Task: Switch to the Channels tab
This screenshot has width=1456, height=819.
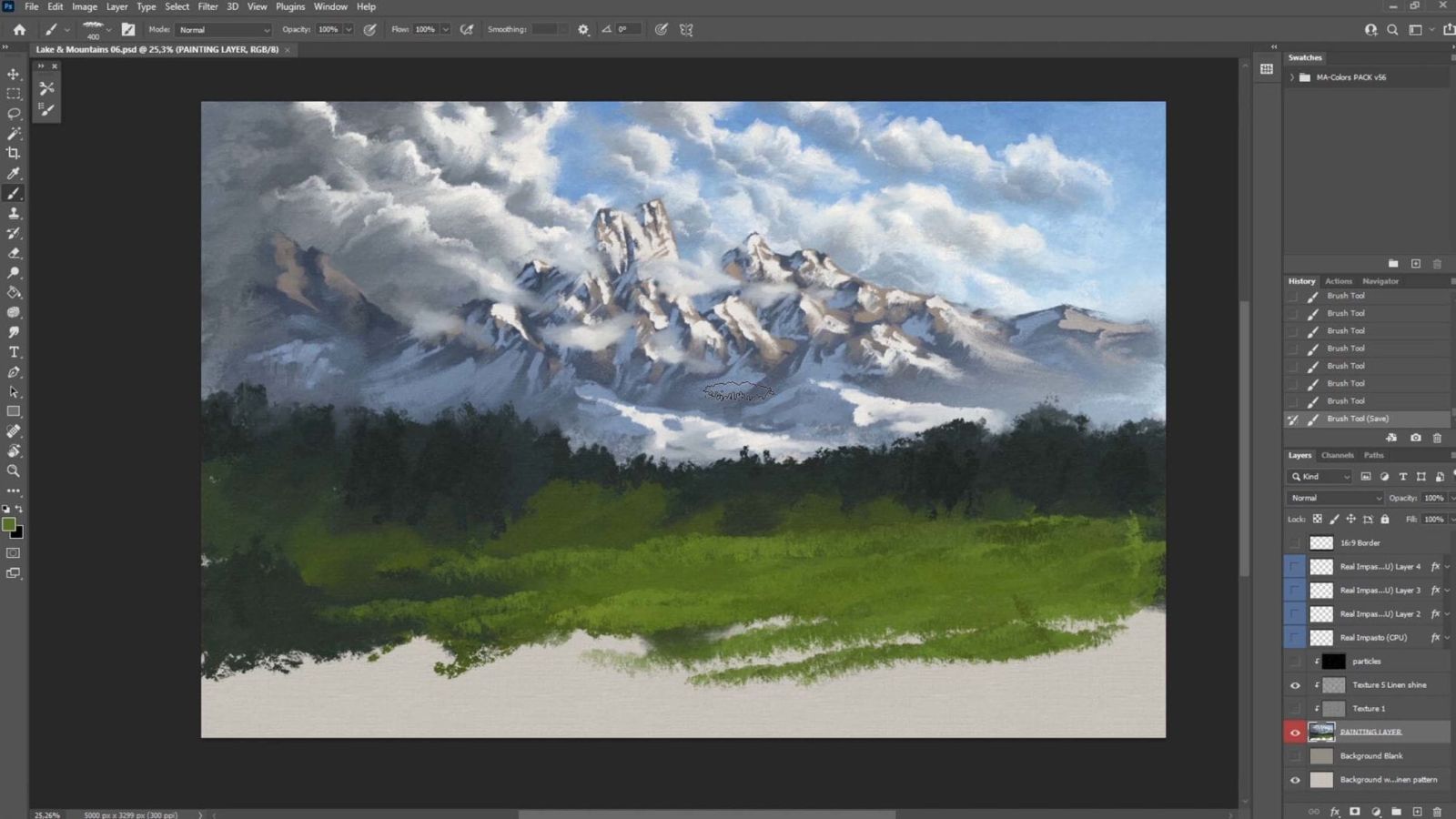Action: [1337, 455]
